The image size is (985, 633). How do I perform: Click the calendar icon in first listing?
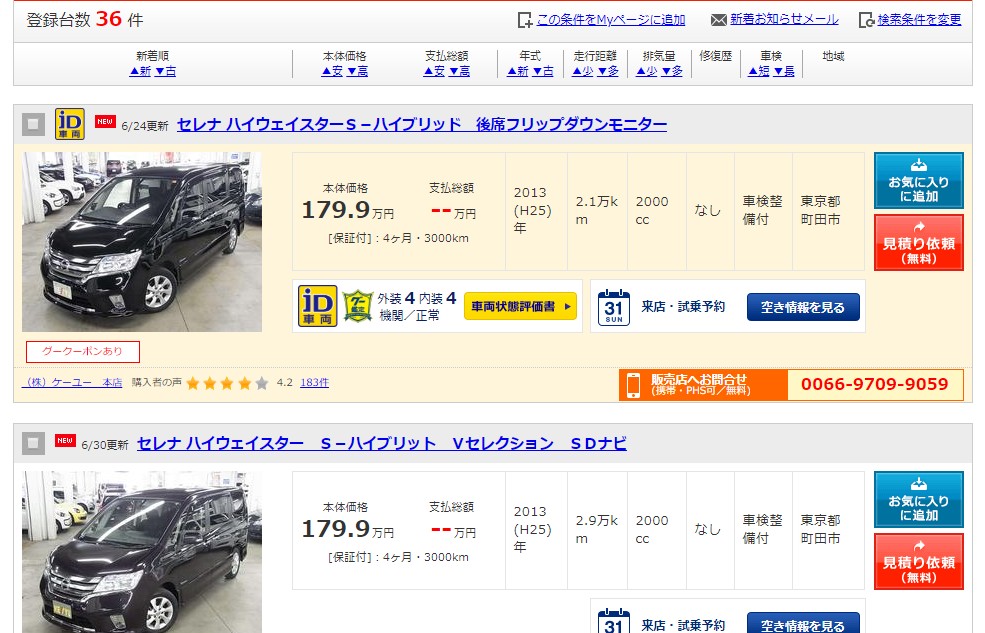pos(614,307)
